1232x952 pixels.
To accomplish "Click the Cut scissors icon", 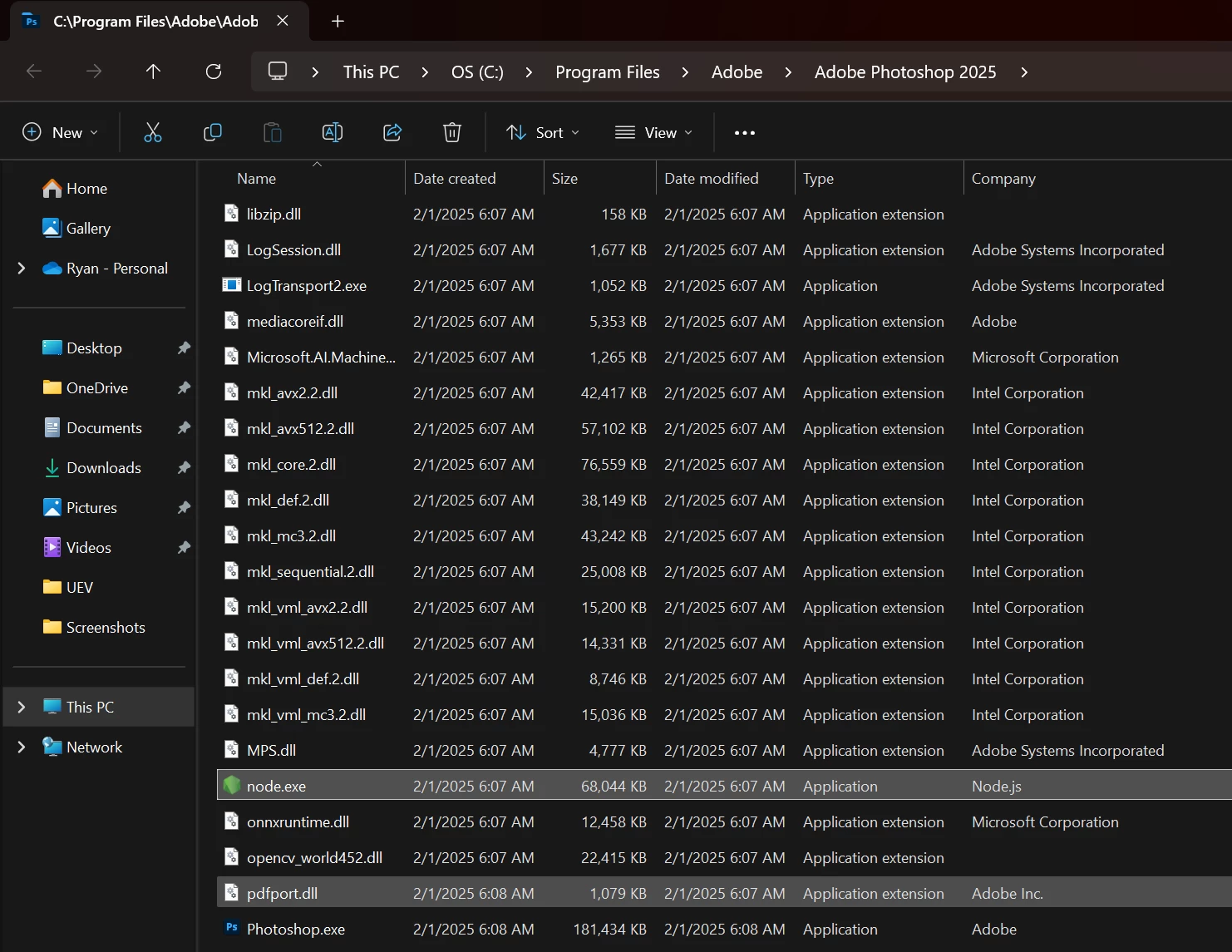I will (153, 132).
